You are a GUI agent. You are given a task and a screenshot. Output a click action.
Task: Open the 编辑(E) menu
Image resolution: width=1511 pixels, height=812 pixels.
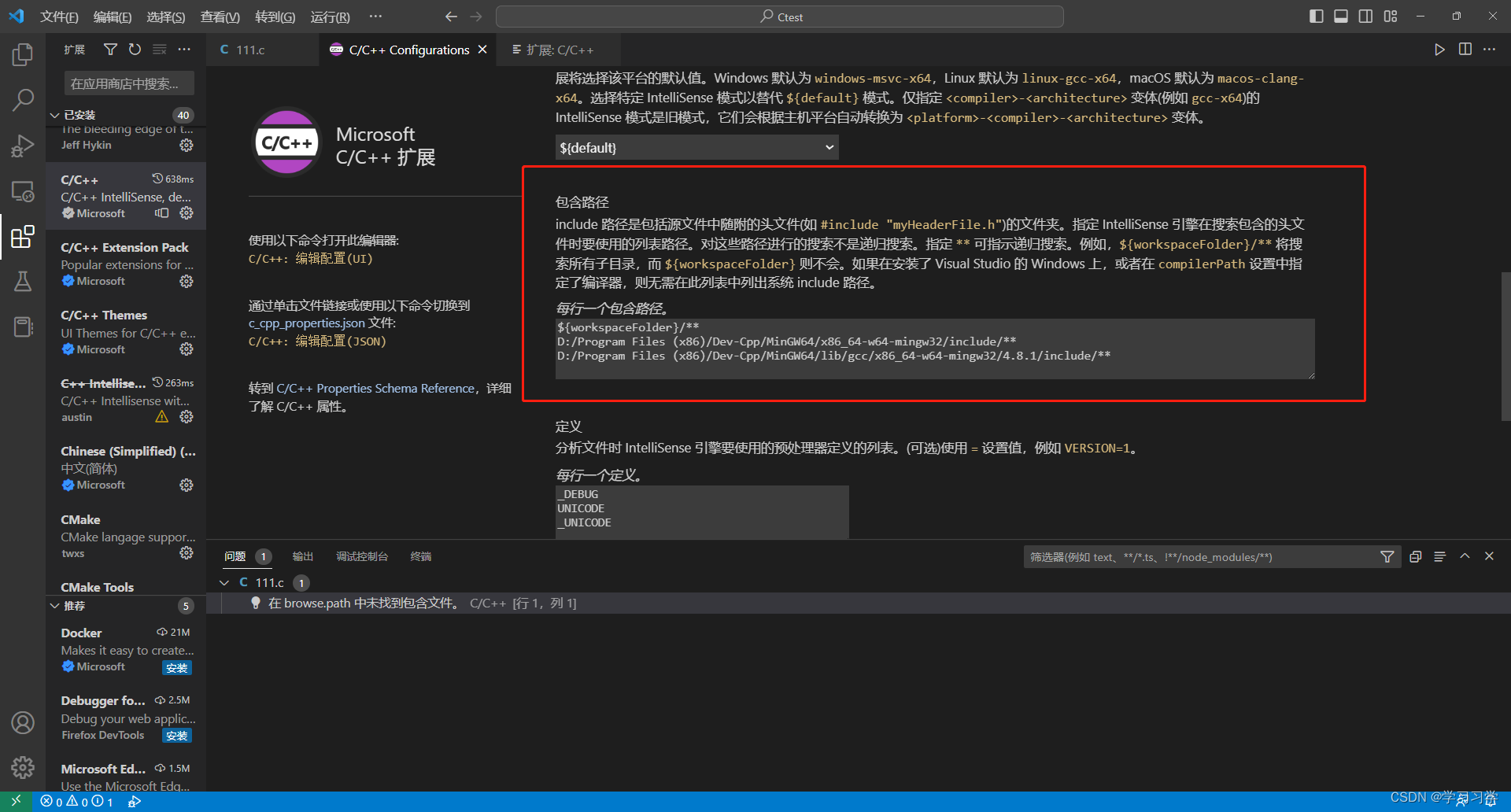113,17
